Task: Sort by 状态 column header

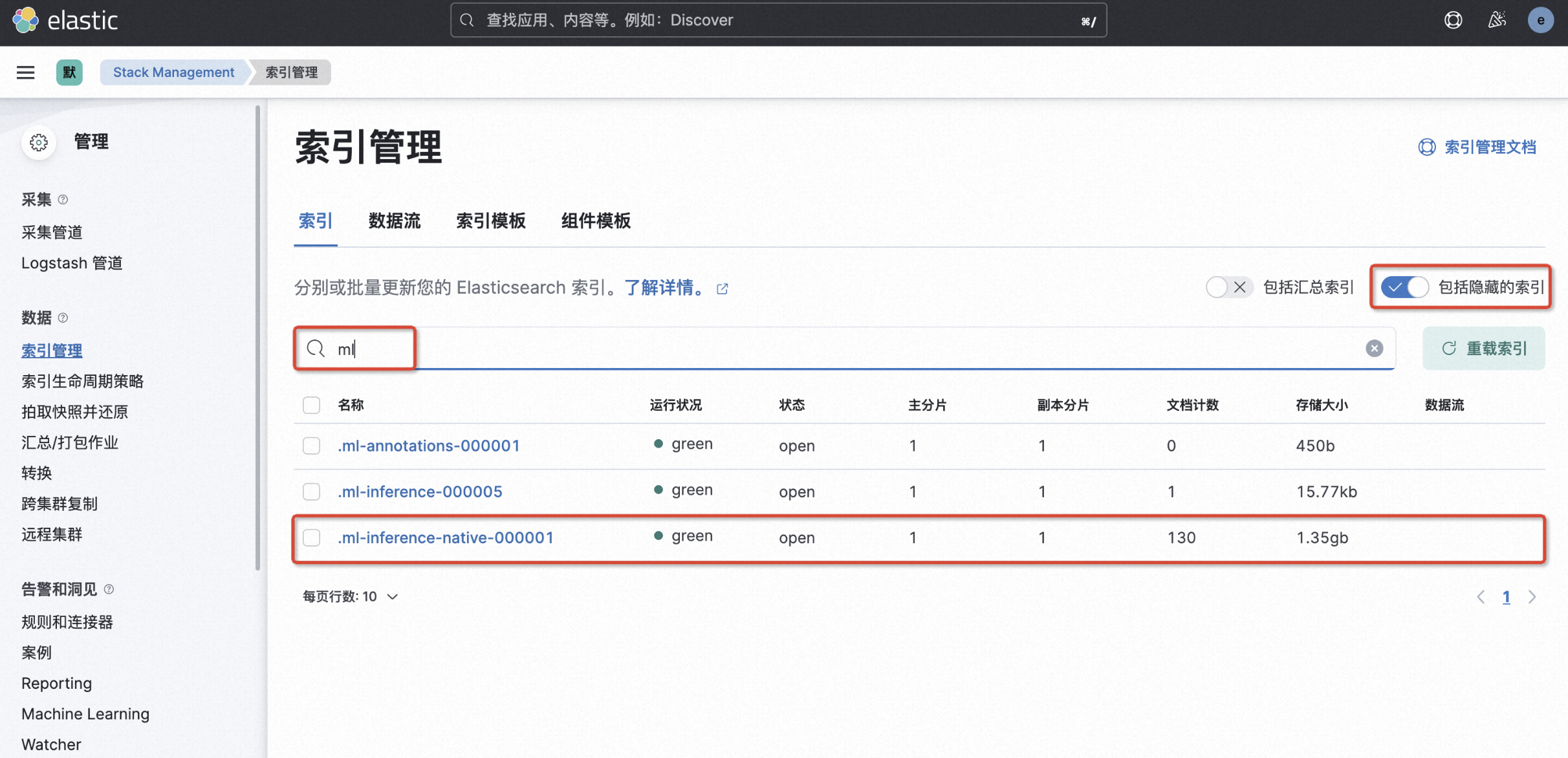Action: point(792,406)
